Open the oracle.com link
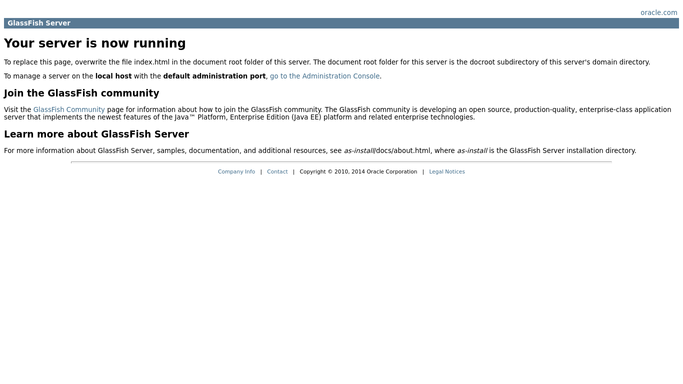Screen dimensions: 683x384 point(659,13)
